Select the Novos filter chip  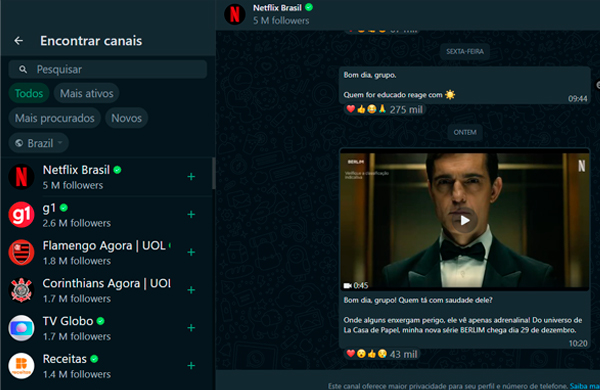[x=126, y=118]
